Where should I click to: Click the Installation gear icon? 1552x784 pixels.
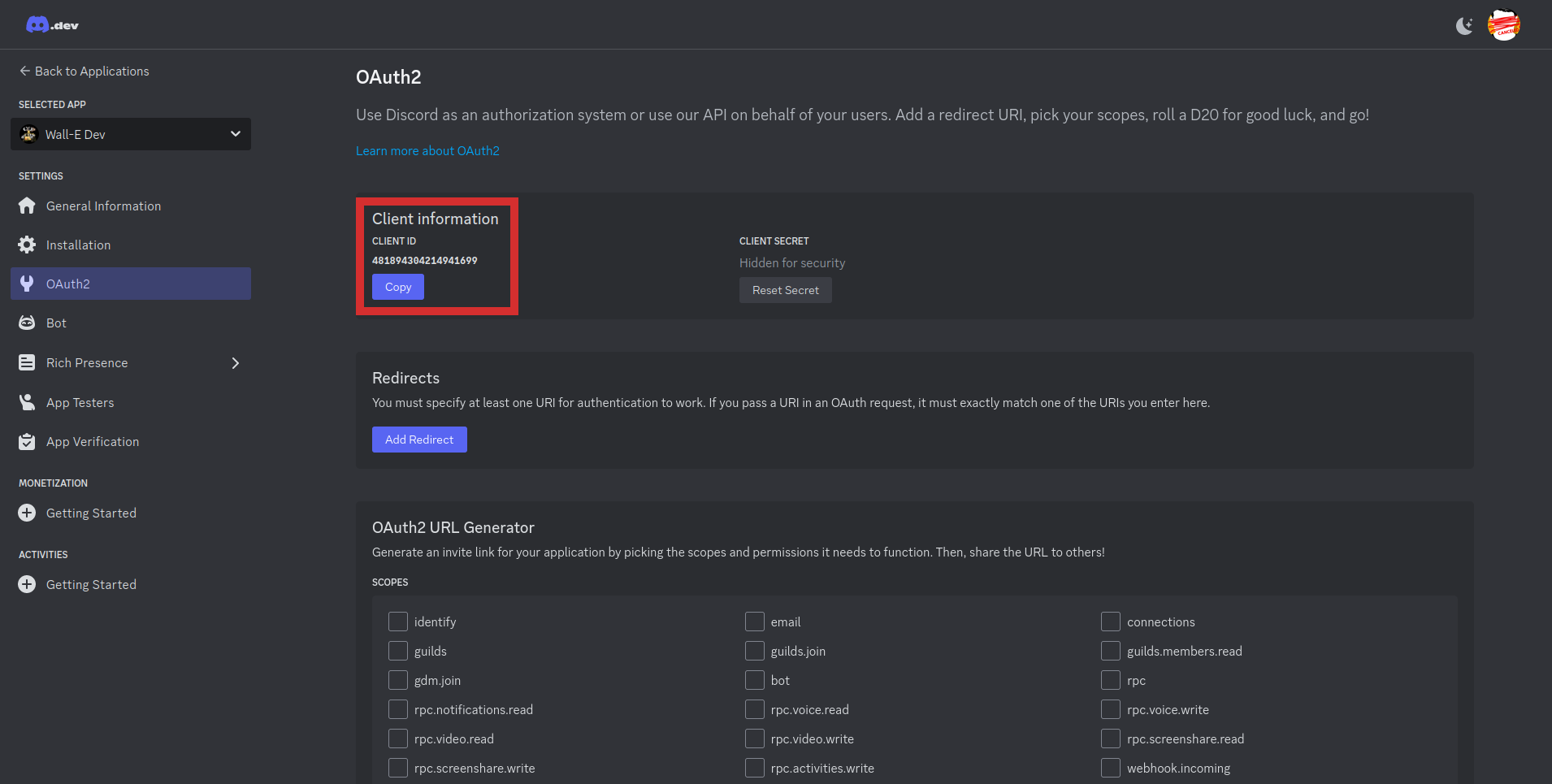click(x=27, y=245)
